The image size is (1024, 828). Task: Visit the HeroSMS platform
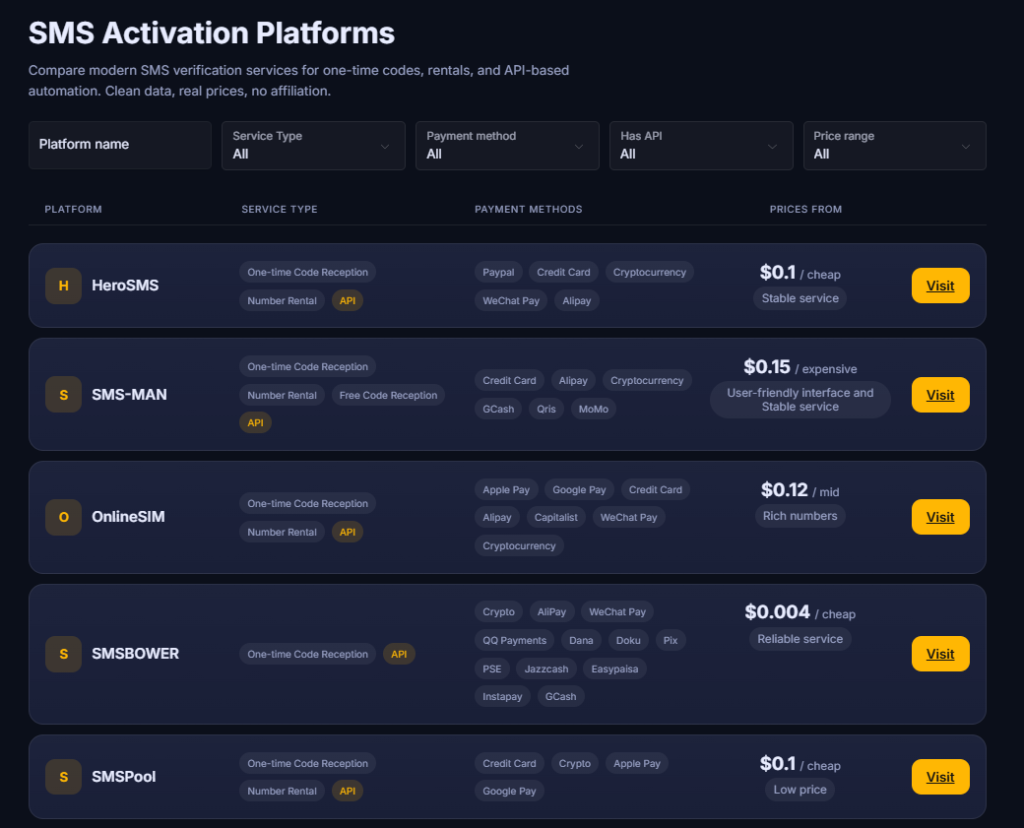(940, 286)
